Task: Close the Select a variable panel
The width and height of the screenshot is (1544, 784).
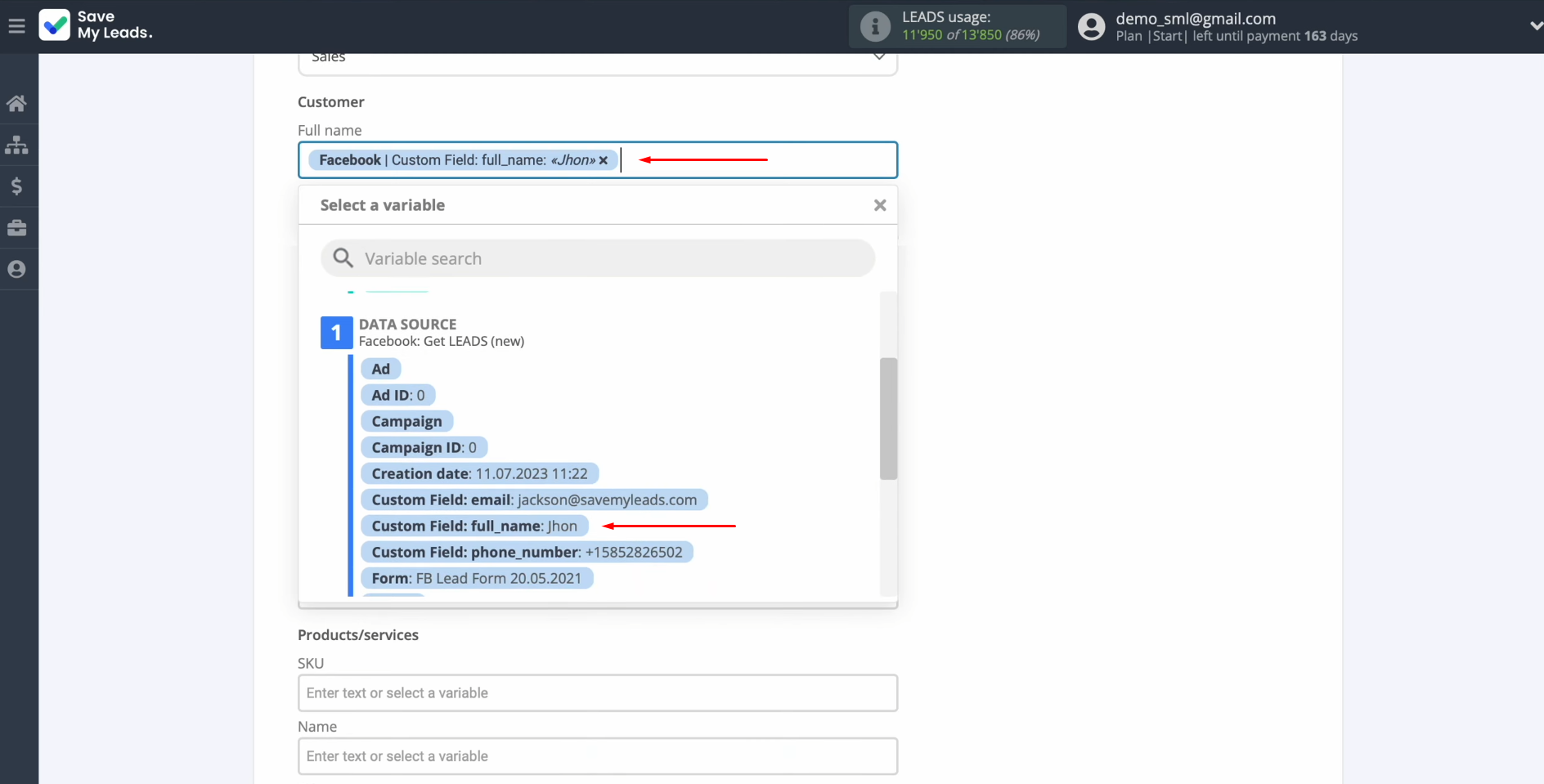Action: [880, 205]
